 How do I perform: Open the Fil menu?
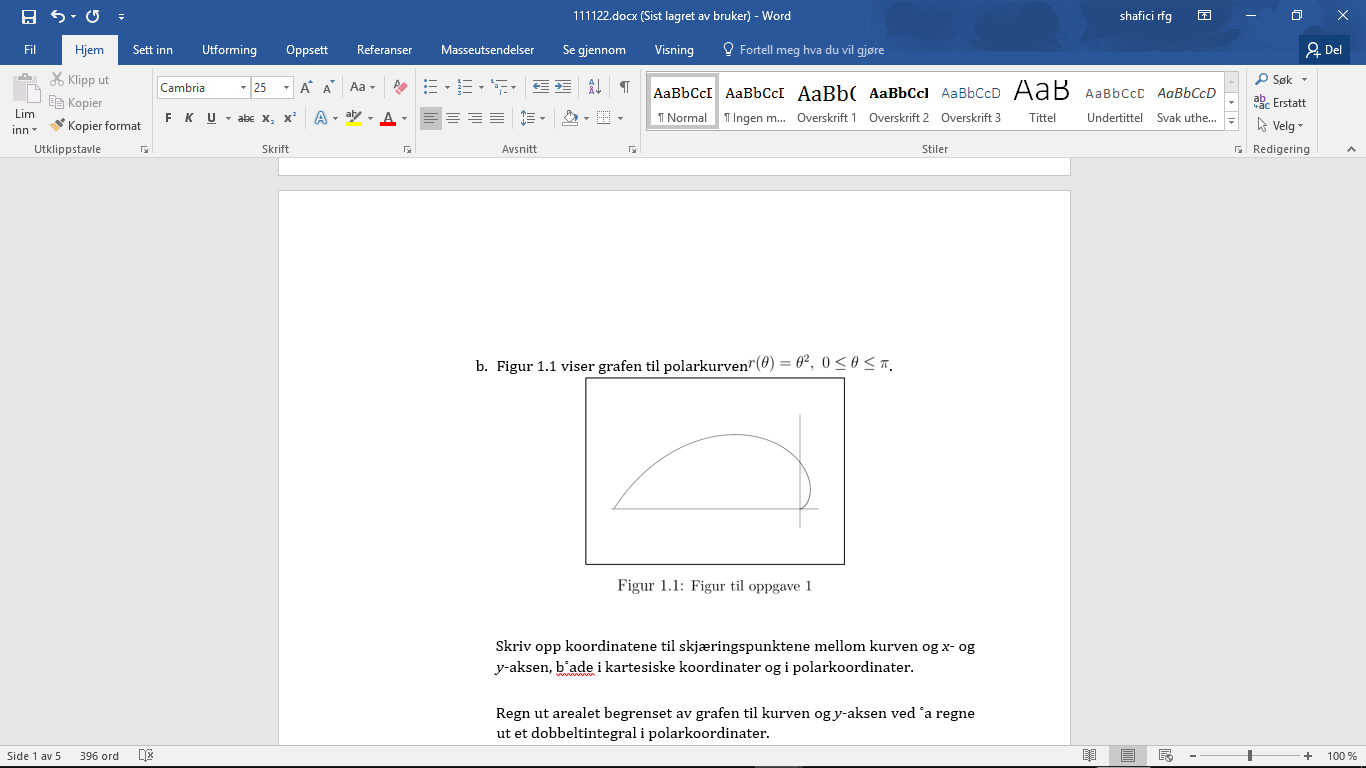30,50
